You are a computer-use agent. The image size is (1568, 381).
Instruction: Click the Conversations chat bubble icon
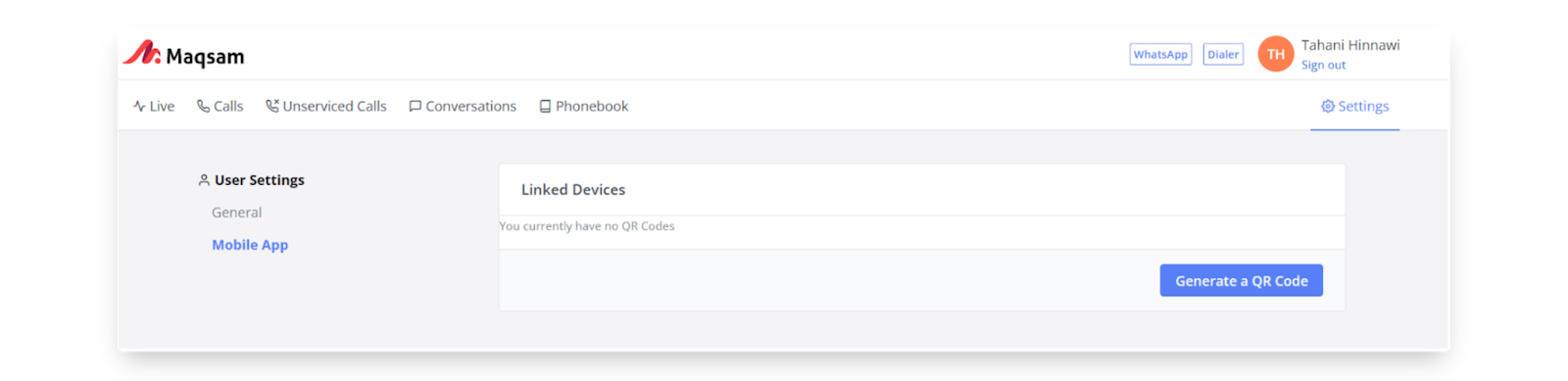coord(416,107)
